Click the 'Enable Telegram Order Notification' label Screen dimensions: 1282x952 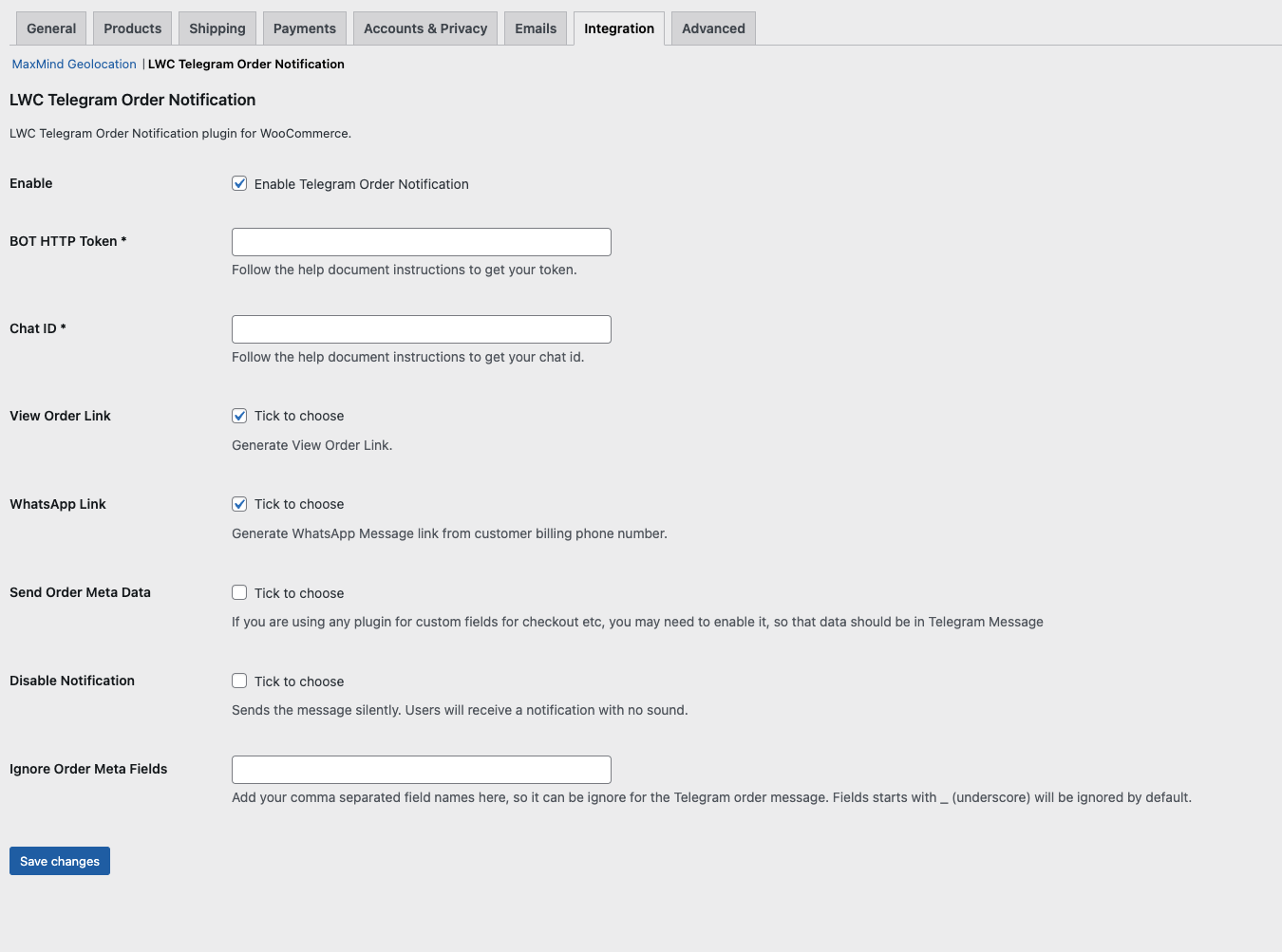[x=361, y=184]
